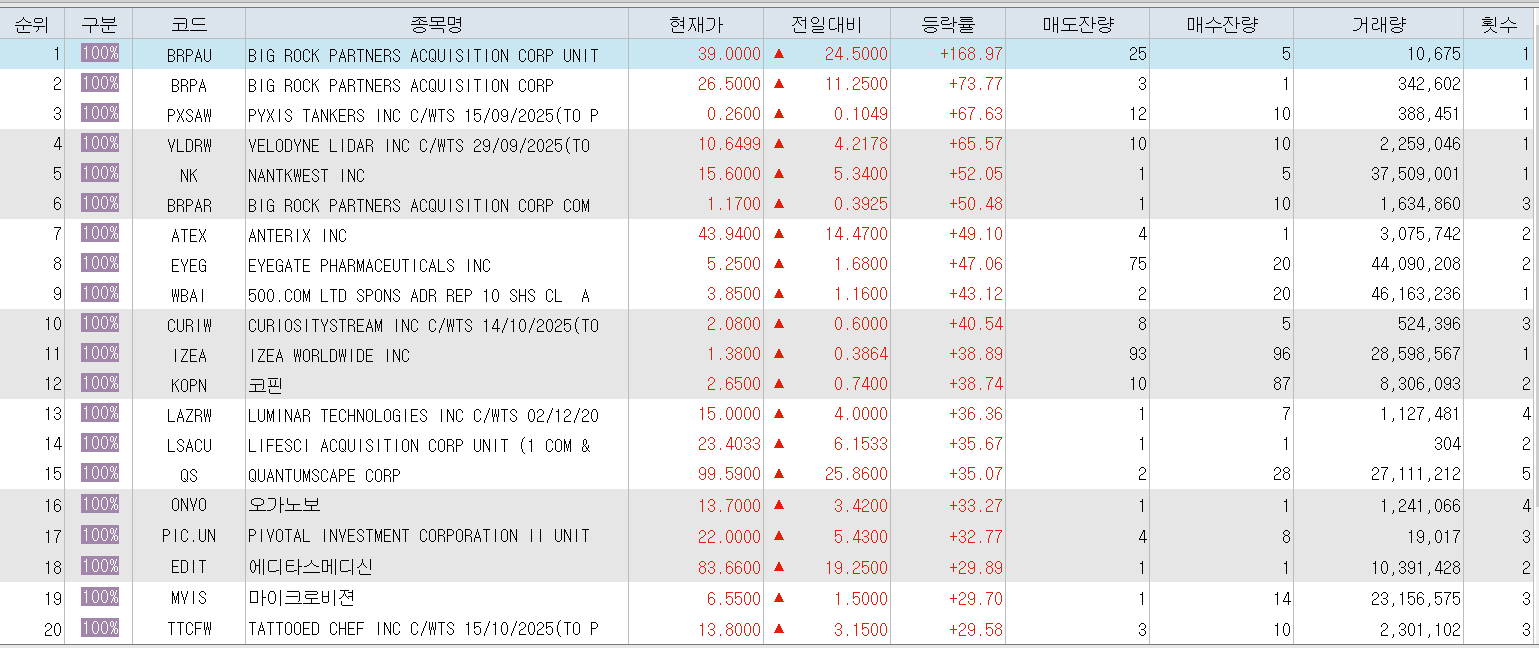The width and height of the screenshot is (1539, 648).
Task: Click the up arrow in TTCFW row
Action: click(779, 628)
